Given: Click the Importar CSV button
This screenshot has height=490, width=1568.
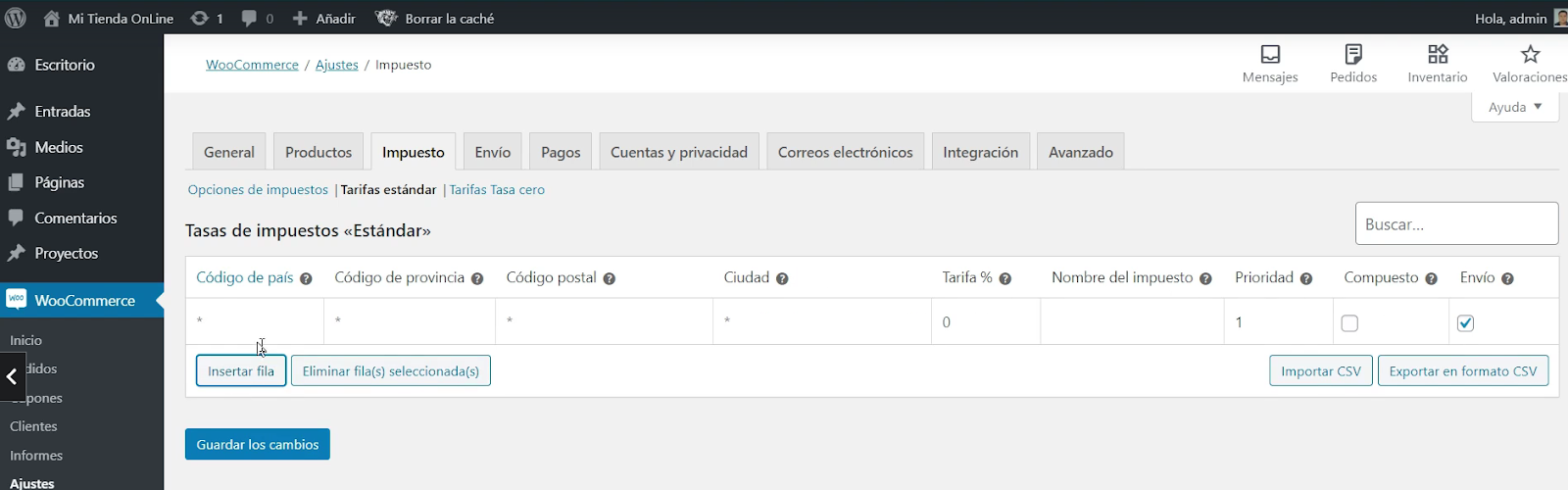Looking at the screenshot, I should [1321, 371].
